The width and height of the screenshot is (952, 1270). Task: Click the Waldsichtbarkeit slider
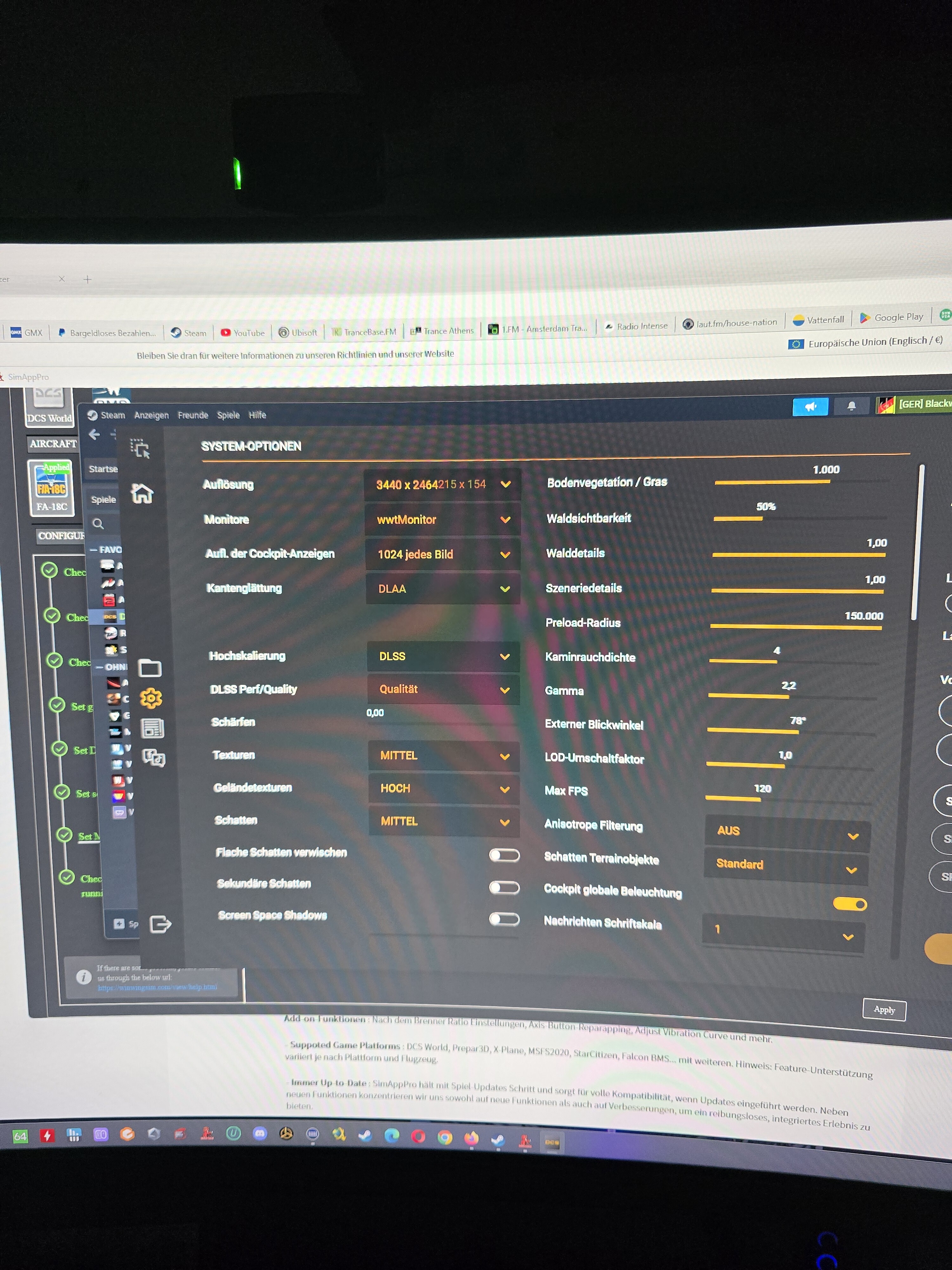click(x=800, y=518)
